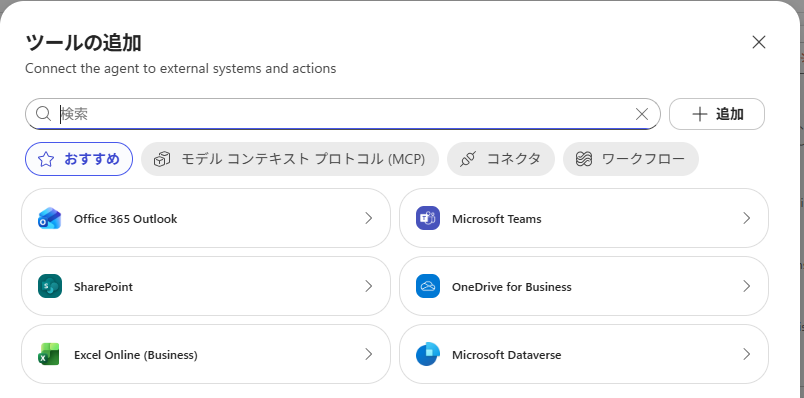Clear the search field with the X icon
Viewport: 804px width, 398px height.
[x=642, y=114]
